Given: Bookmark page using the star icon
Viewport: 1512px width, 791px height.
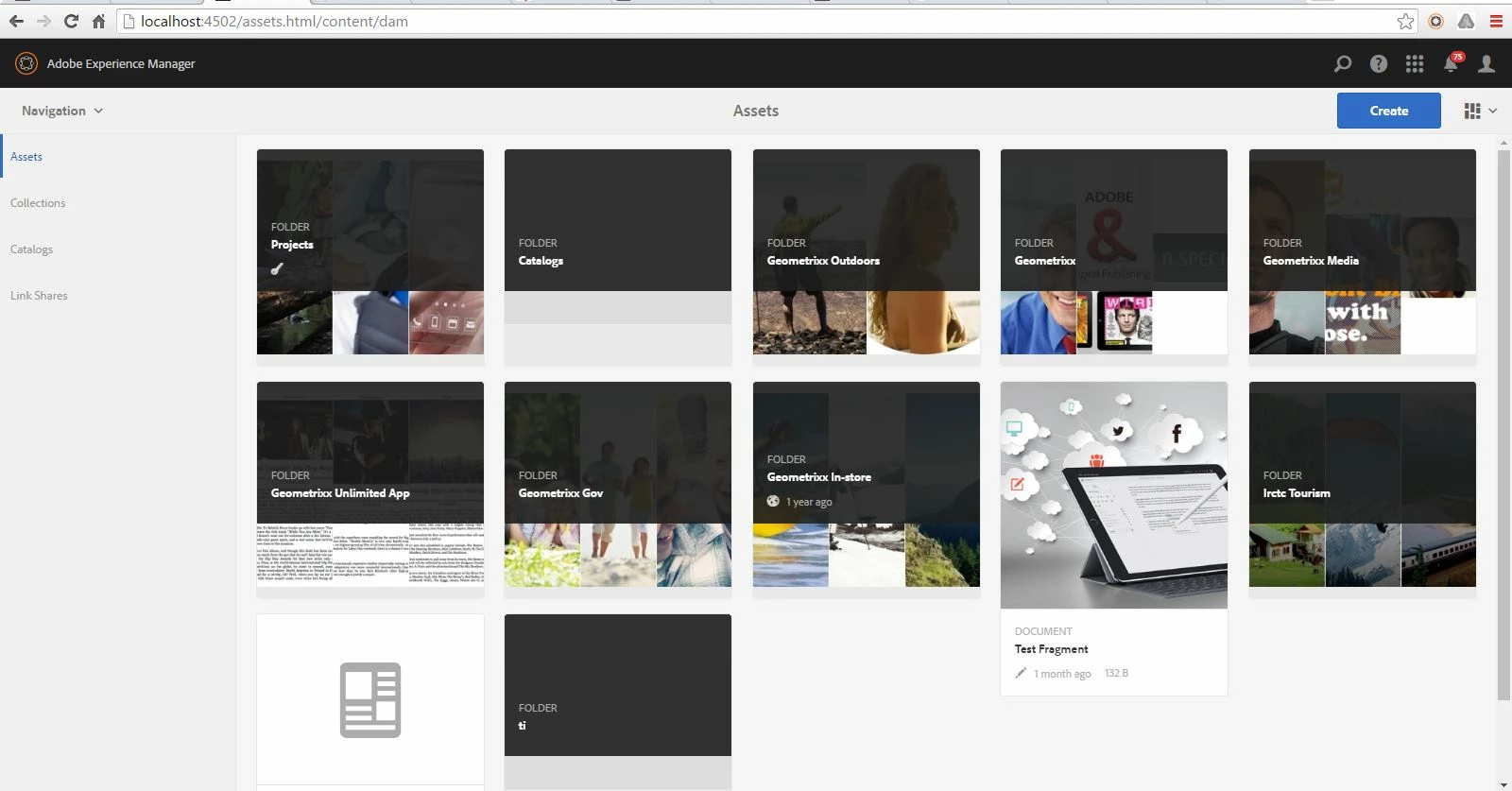Looking at the screenshot, I should click(x=1405, y=21).
